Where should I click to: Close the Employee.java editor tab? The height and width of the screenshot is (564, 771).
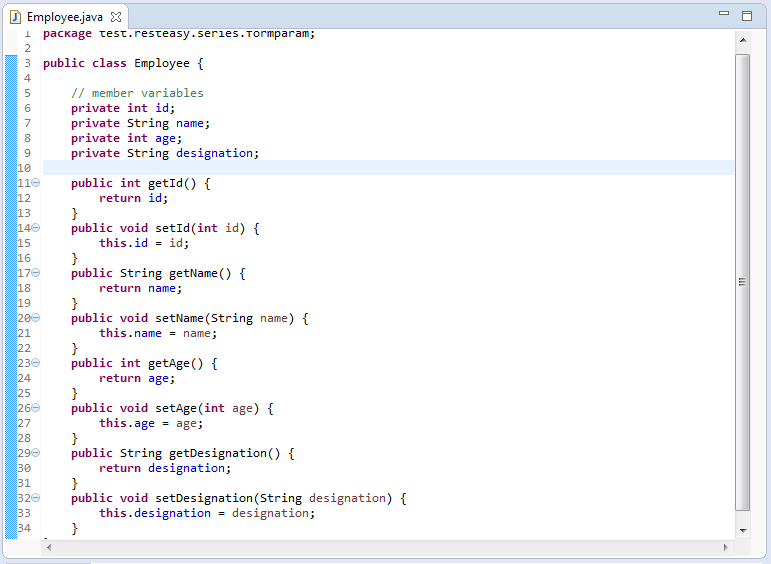coord(116,17)
